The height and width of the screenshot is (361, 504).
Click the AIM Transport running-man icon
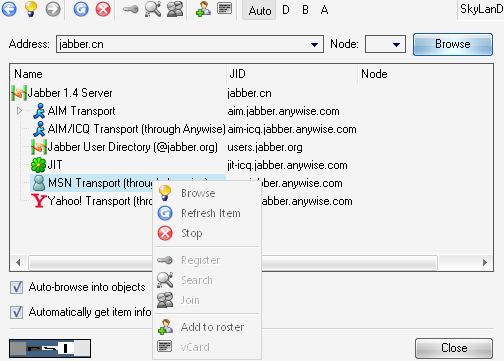point(39,111)
